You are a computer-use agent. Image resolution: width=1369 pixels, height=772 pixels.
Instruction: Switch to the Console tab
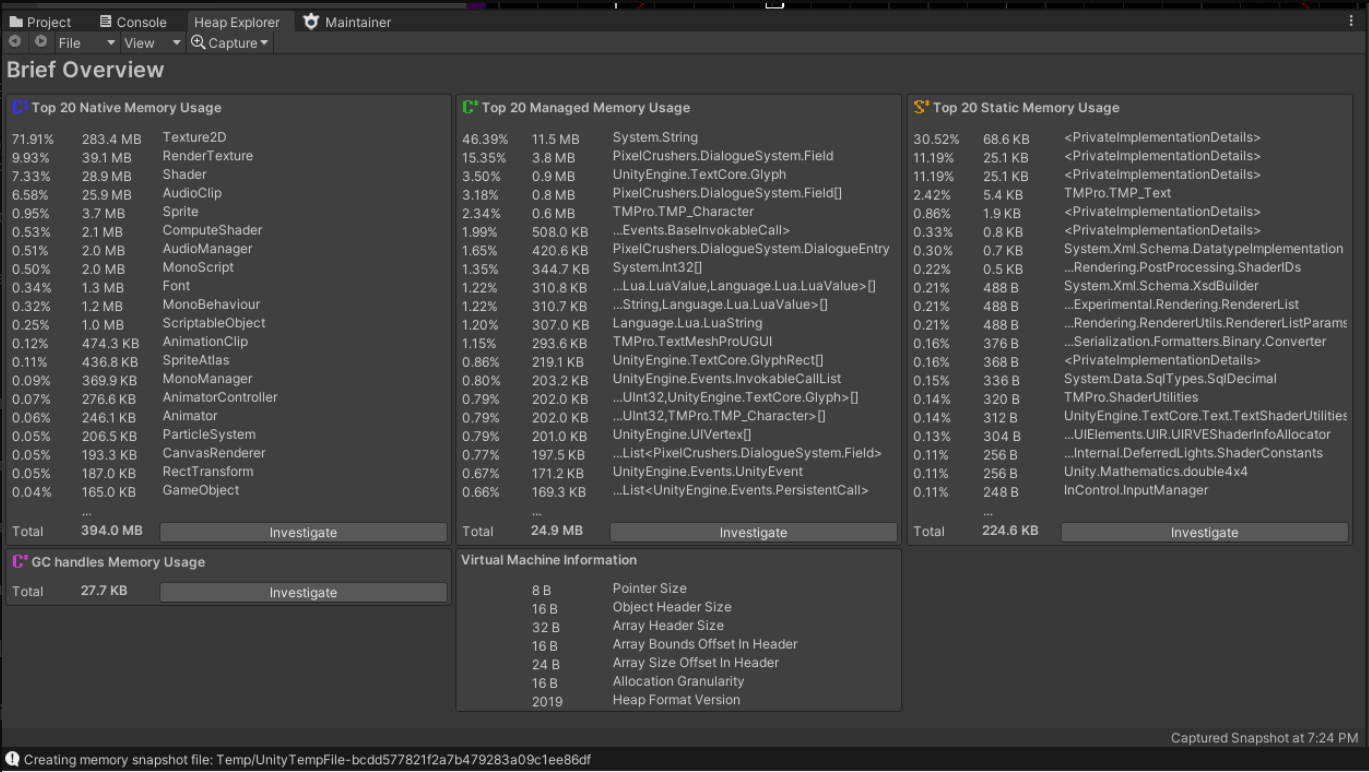[x=133, y=22]
